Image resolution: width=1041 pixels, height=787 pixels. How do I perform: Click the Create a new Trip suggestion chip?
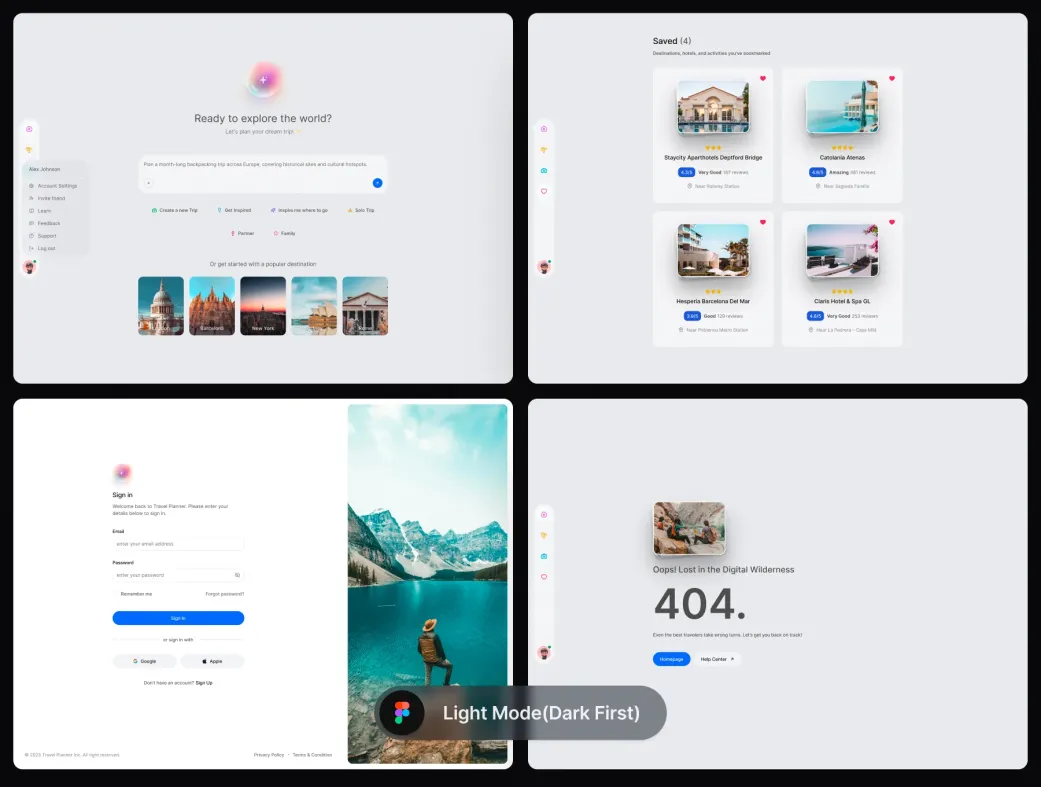175,210
